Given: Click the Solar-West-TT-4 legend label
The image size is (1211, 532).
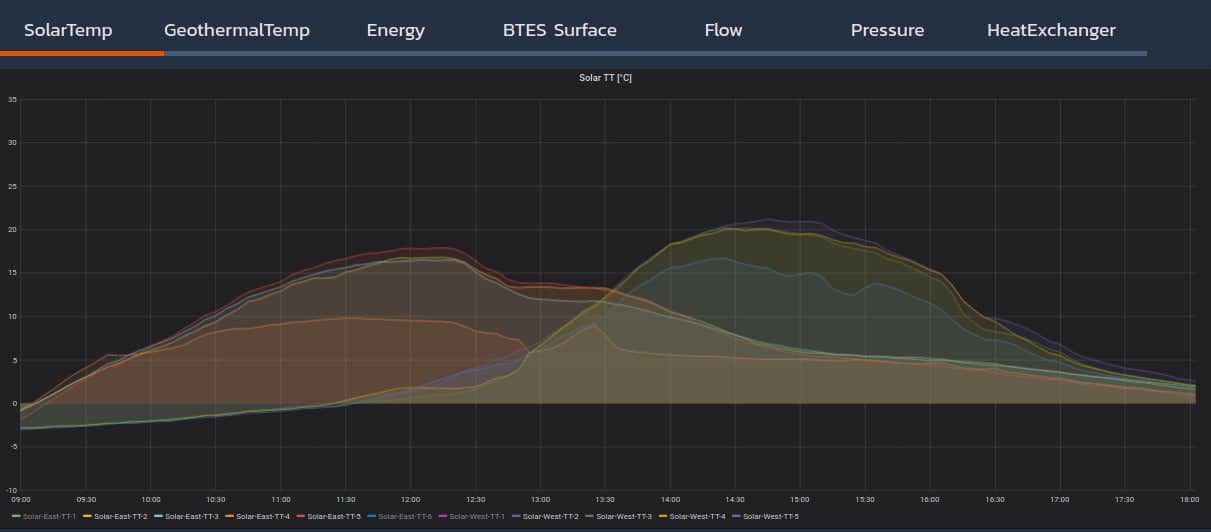Looking at the screenshot, I should [x=699, y=516].
